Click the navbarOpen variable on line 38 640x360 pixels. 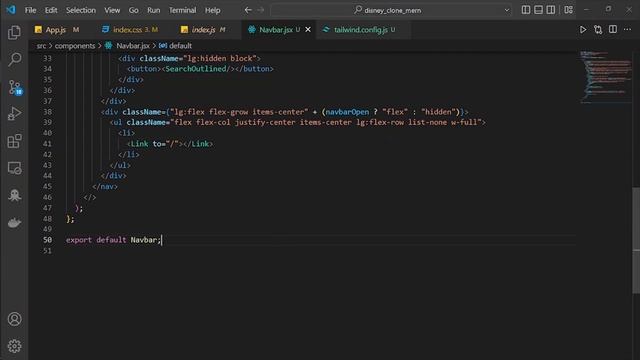[347, 111]
